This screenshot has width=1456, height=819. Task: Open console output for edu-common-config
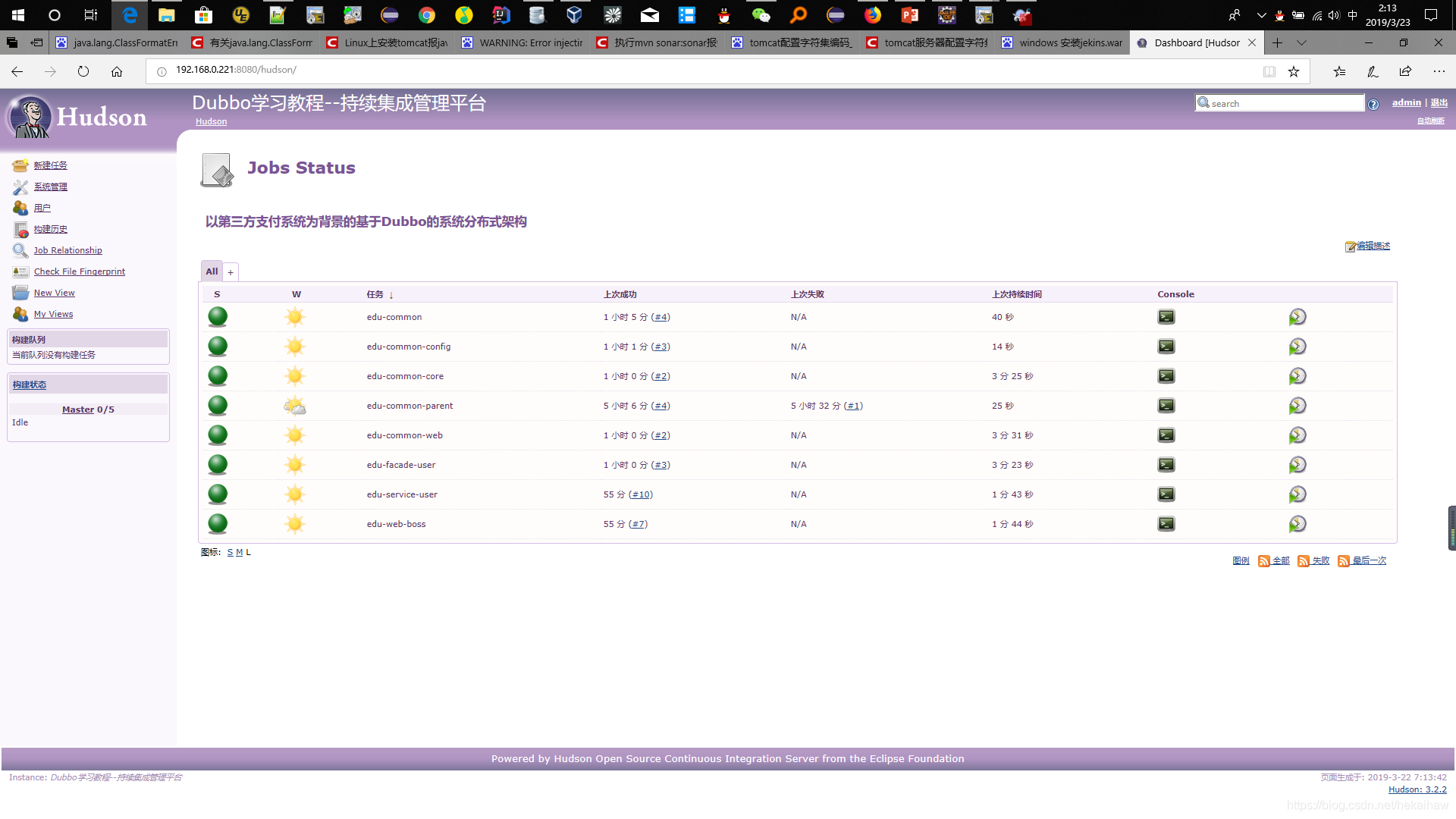click(x=1166, y=347)
